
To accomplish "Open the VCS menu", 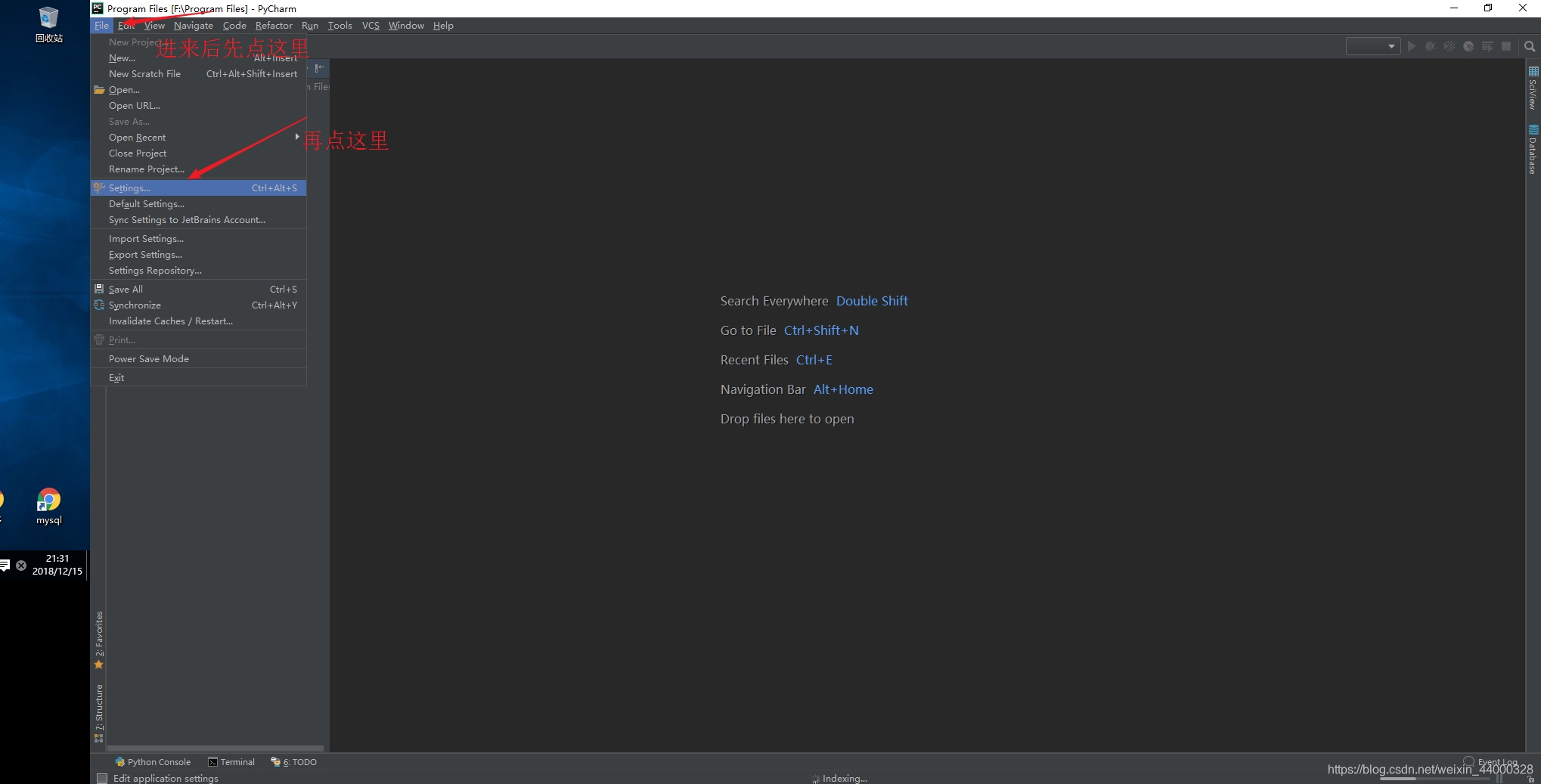I will 371,26.
